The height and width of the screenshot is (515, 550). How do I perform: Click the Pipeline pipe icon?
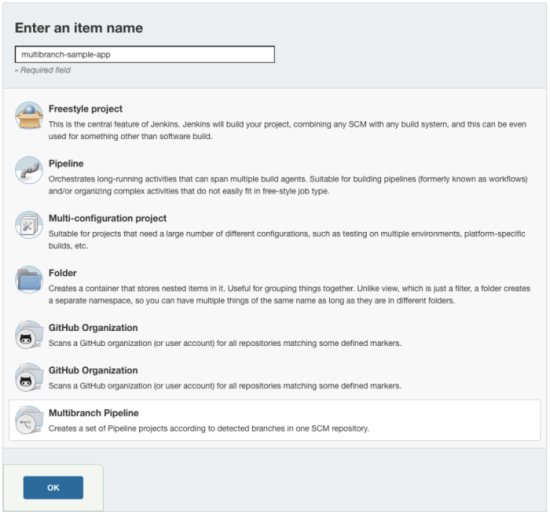pos(29,170)
